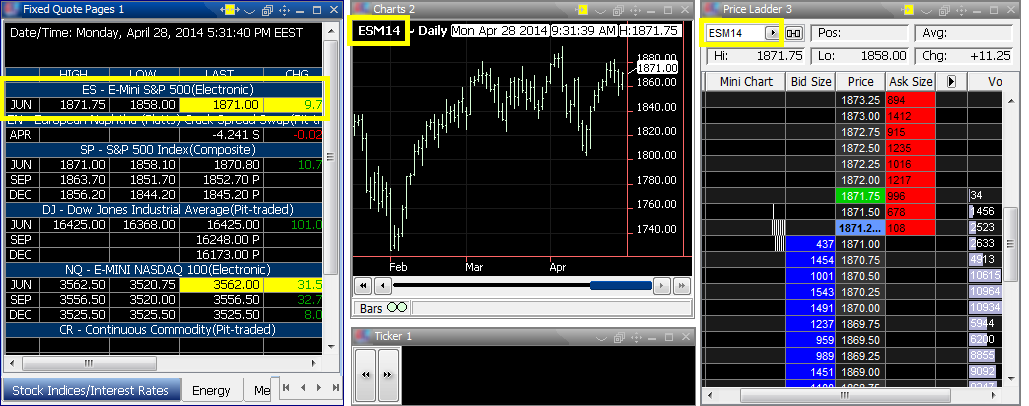This screenshot has width=1029, height=406.
Task: Click the ESM14 symbol field in Price Ladder
Action: [736, 33]
